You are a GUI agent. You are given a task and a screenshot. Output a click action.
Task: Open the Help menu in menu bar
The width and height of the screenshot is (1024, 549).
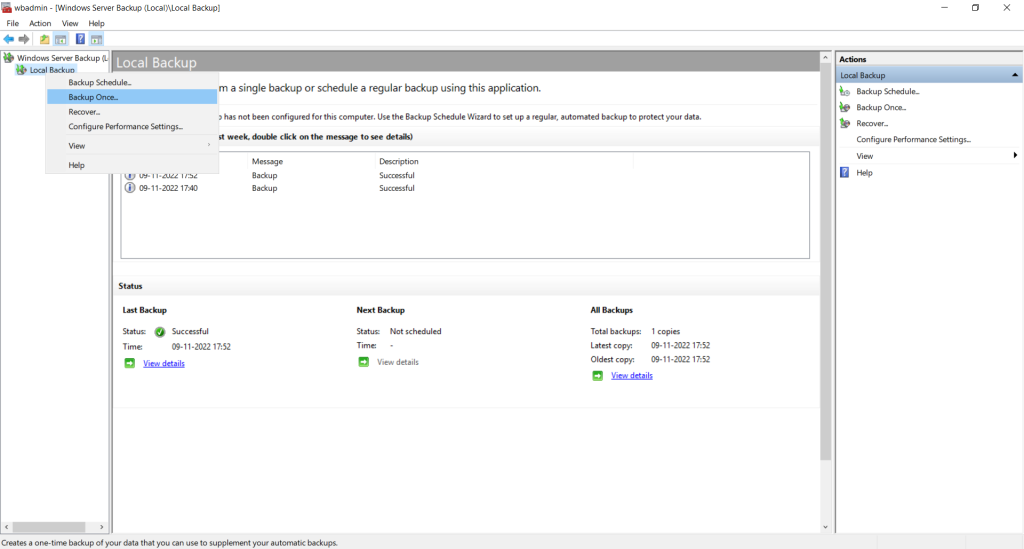point(97,24)
